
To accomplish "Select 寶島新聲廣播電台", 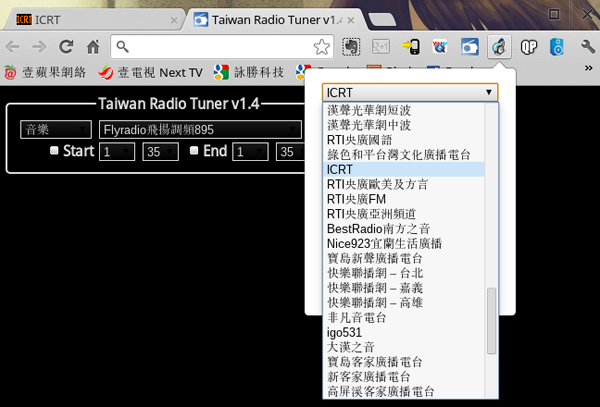I will coord(404,258).
